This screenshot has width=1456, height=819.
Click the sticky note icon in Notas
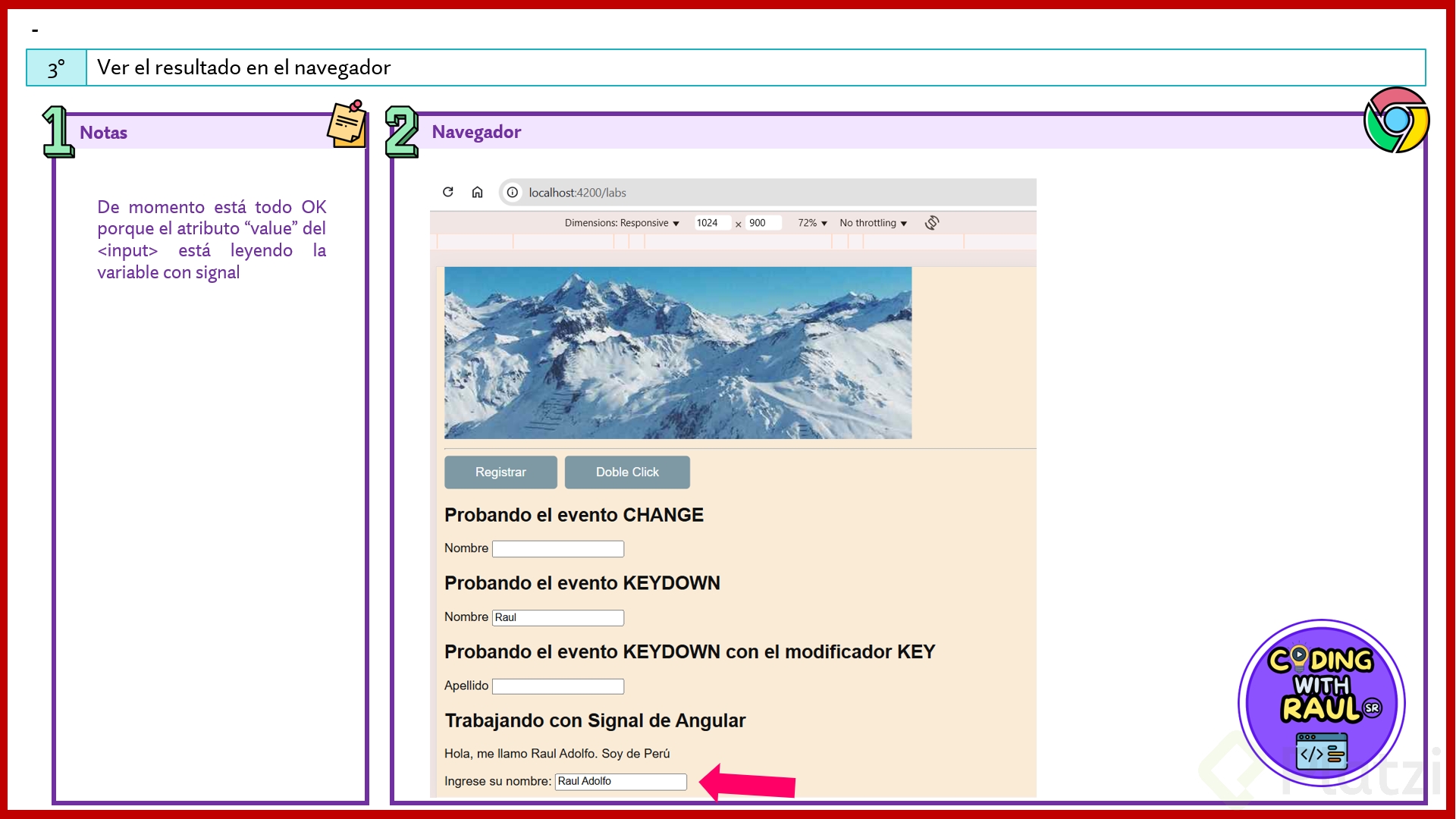(347, 124)
